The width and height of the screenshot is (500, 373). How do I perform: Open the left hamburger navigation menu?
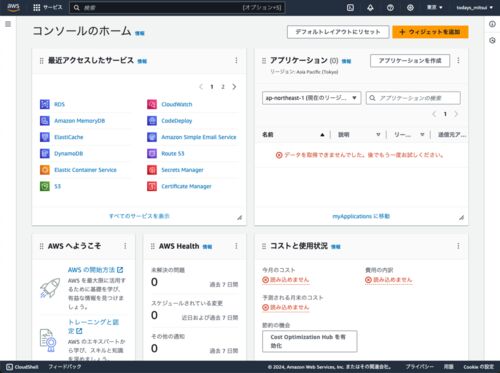(8, 24)
